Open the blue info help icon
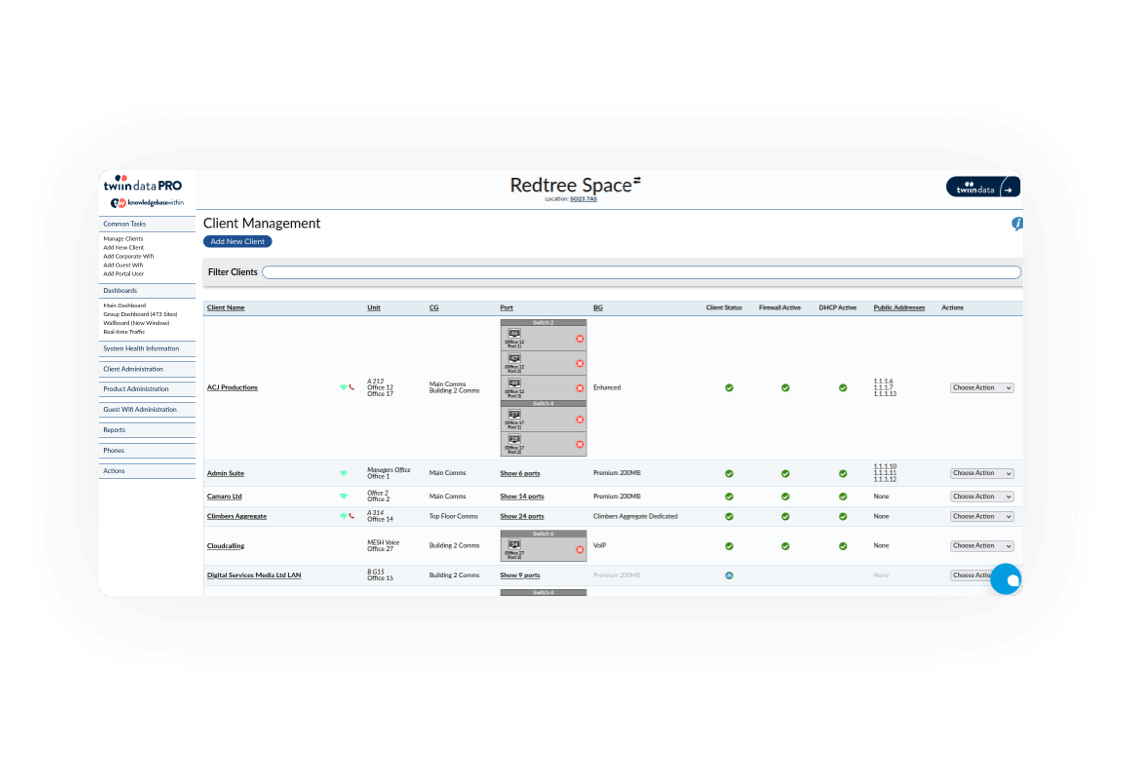Viewport: 1122px width, 767px height. [1017, 224]
